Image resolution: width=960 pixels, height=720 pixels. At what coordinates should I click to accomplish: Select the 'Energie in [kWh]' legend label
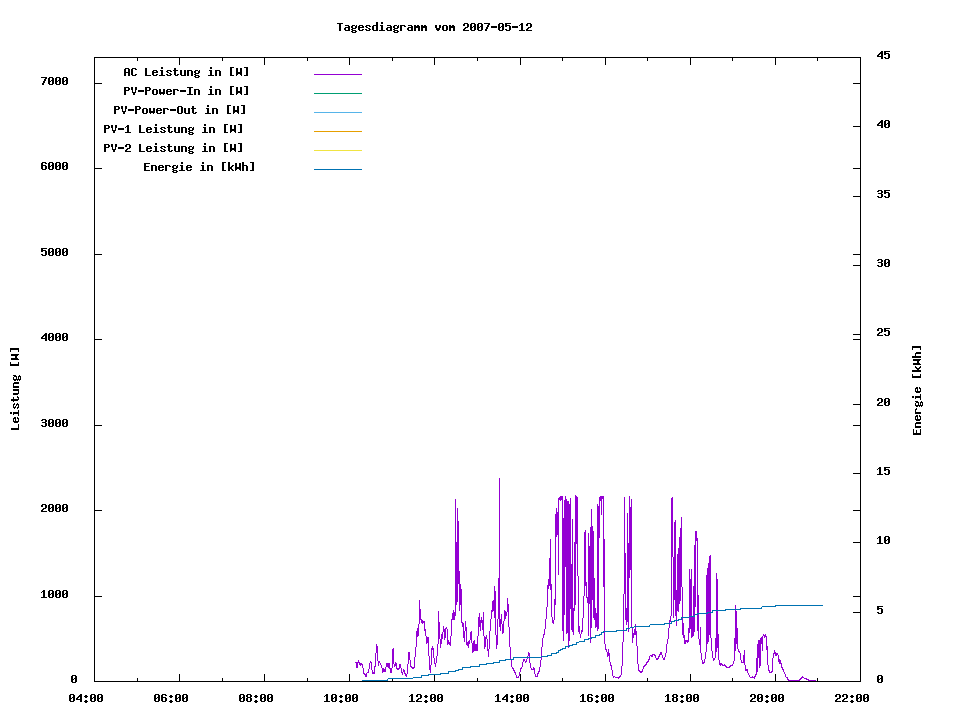pyautogui.click(x=199, y=167)
